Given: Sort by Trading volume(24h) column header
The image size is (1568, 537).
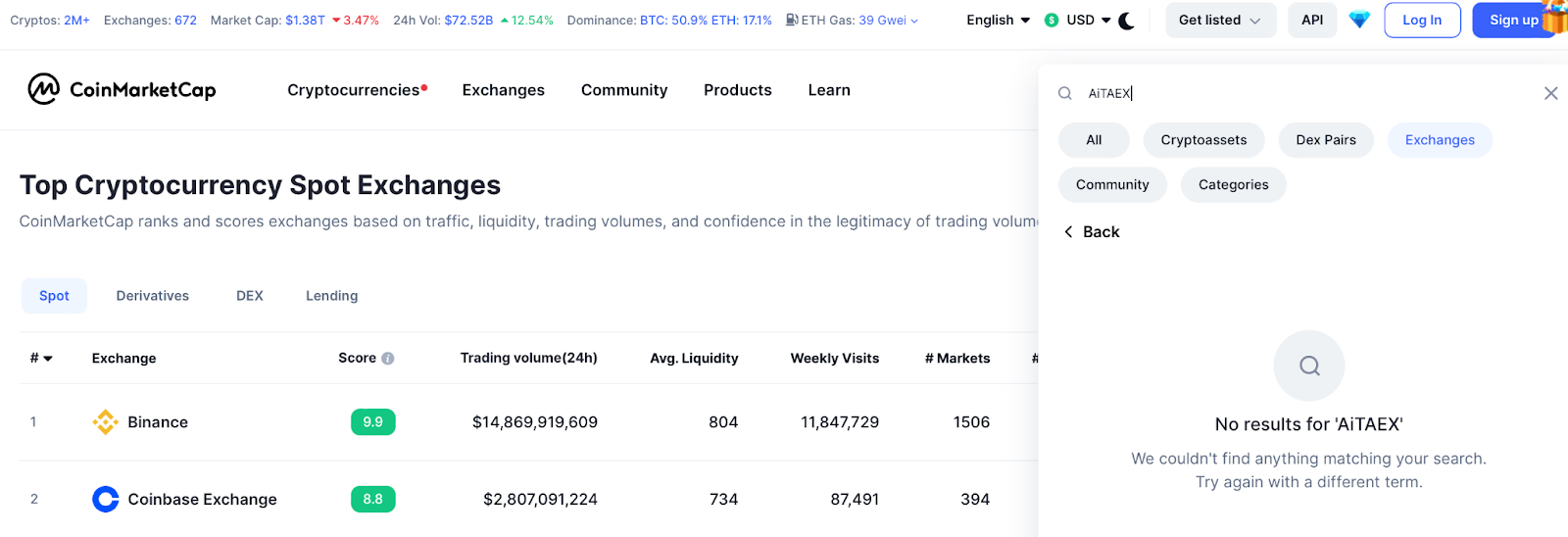Looking at the screenshot, I should [x=529, y=359].
